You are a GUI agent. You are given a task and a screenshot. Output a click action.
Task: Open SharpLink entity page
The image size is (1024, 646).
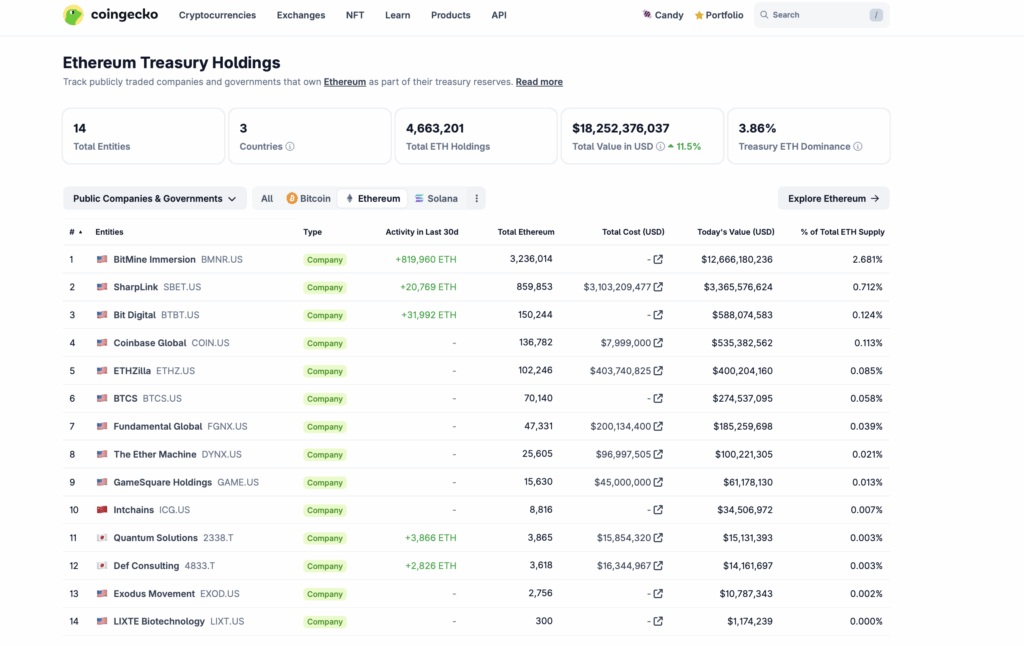136,287
